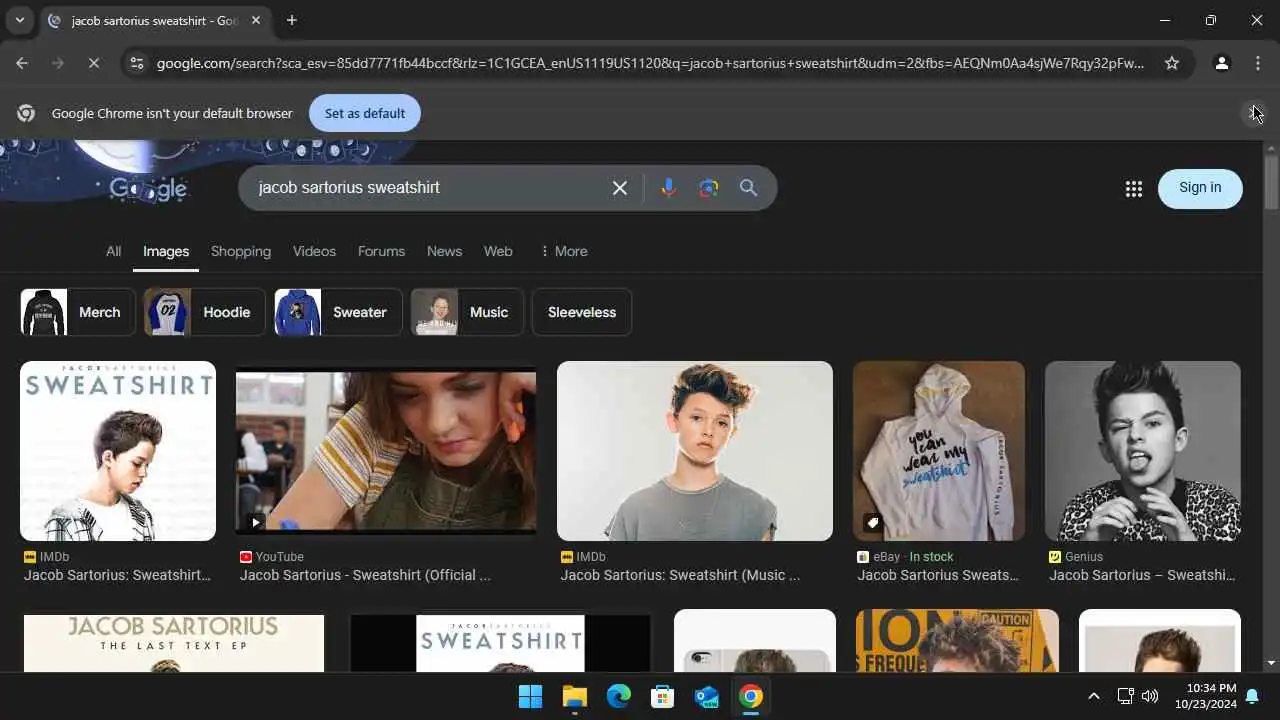The image size is (1280, 720).
Task: Open the Genius black-and-white photo
Action: tap(1143, 451)
